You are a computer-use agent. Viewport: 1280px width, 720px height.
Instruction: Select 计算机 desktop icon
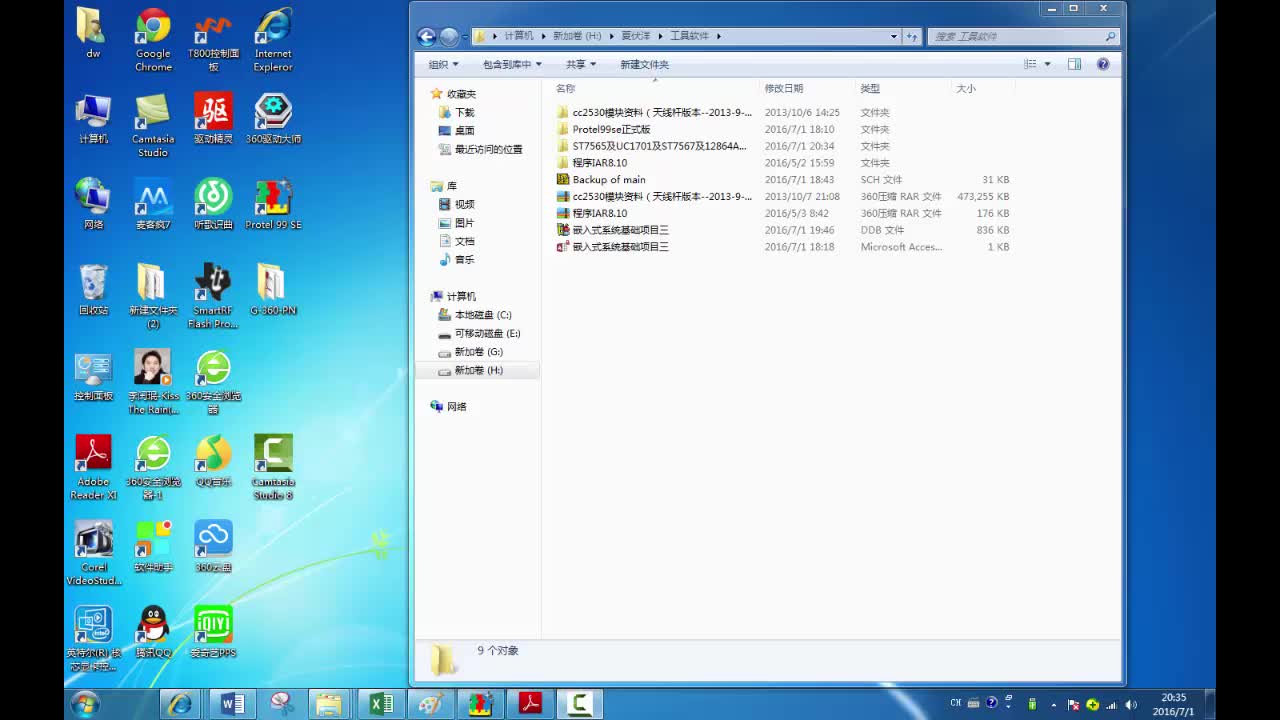[93, 119]
